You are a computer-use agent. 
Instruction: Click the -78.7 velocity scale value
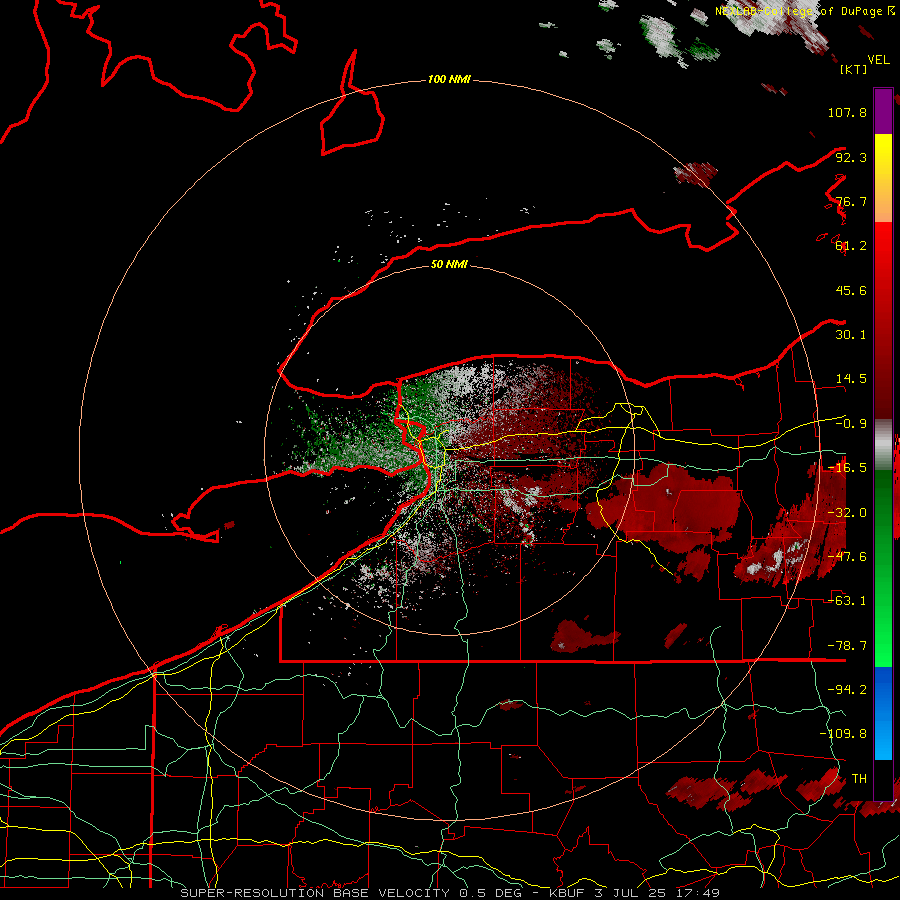pyautogui.click(x=847, y=646)
